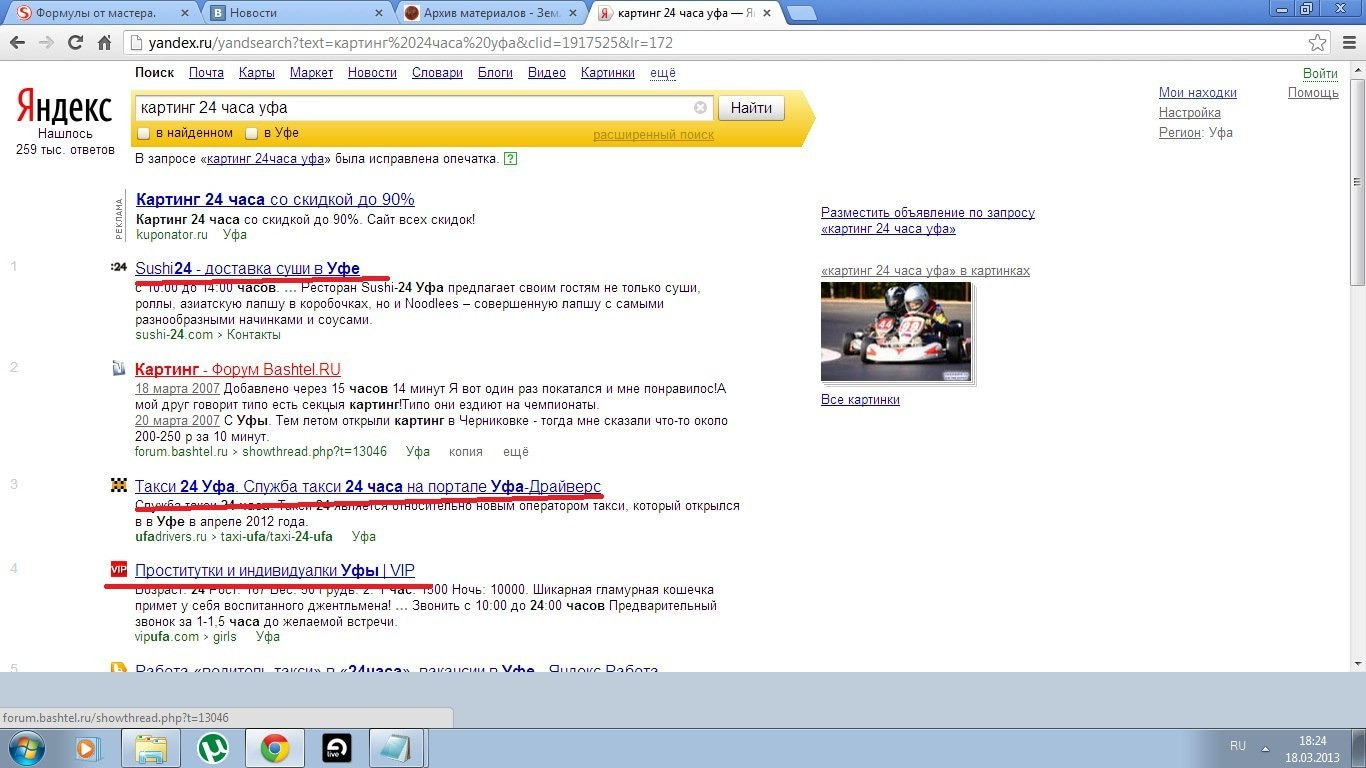Click the page scrollbar down arrow
Viewport: 1366px width, 768px height.
coord(1357,663)
